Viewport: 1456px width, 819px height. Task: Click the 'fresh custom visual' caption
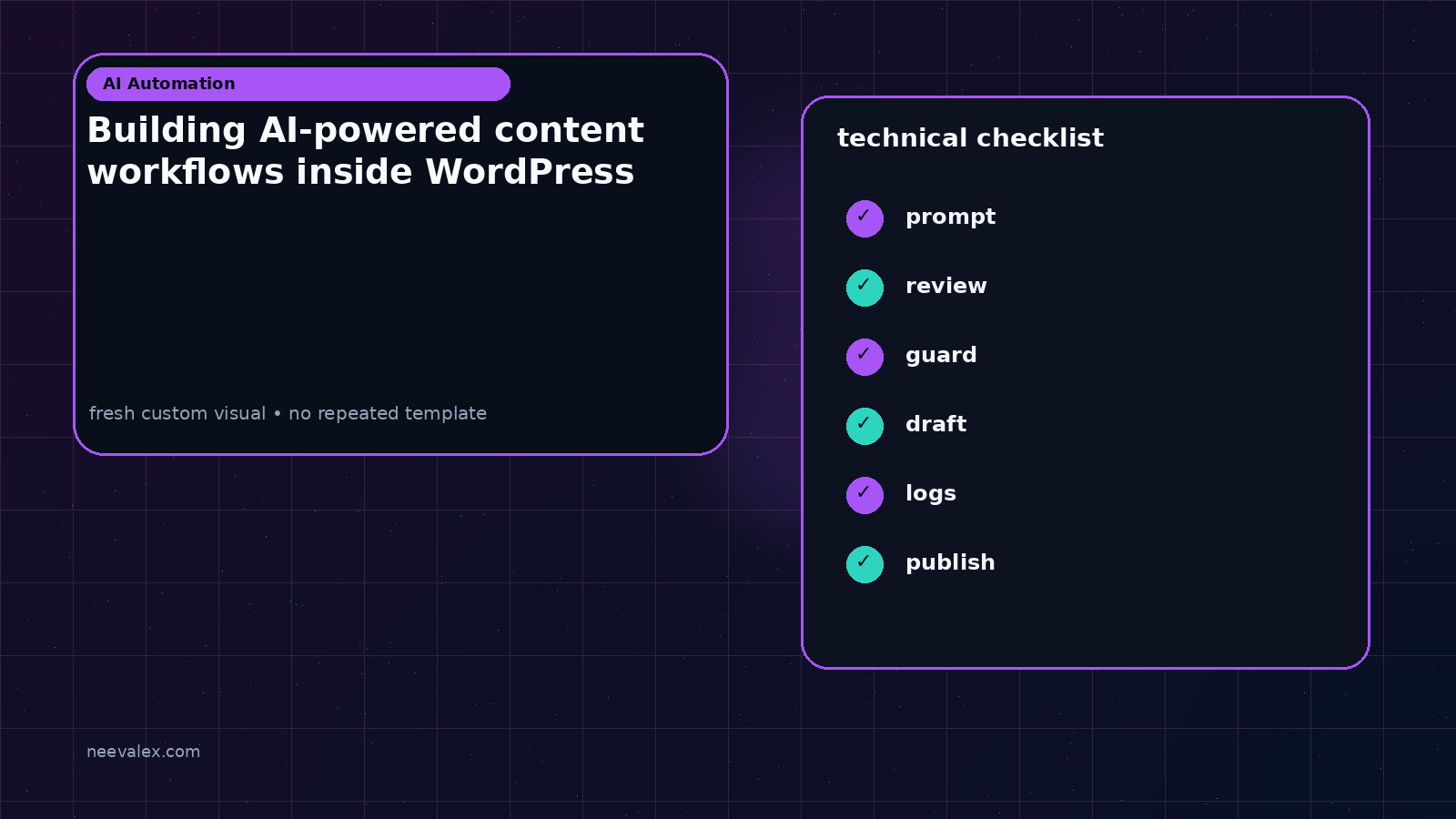pyautogui.click(x=288, y=413)
